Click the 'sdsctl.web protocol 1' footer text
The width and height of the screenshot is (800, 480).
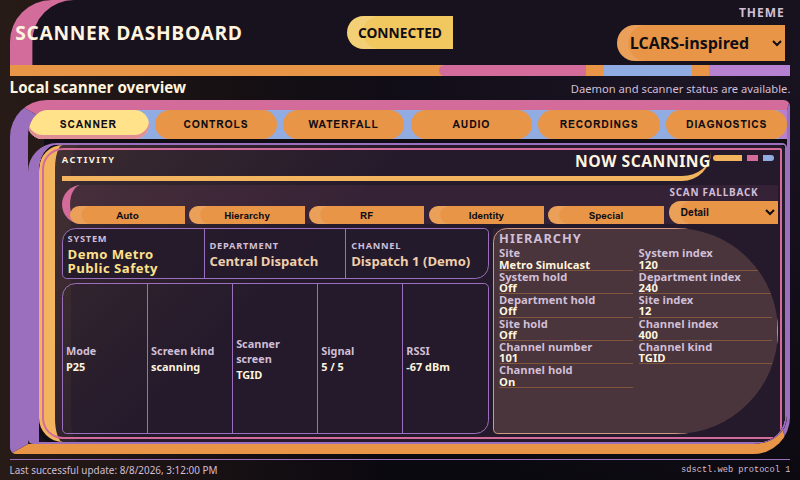(x=735, y=469)
